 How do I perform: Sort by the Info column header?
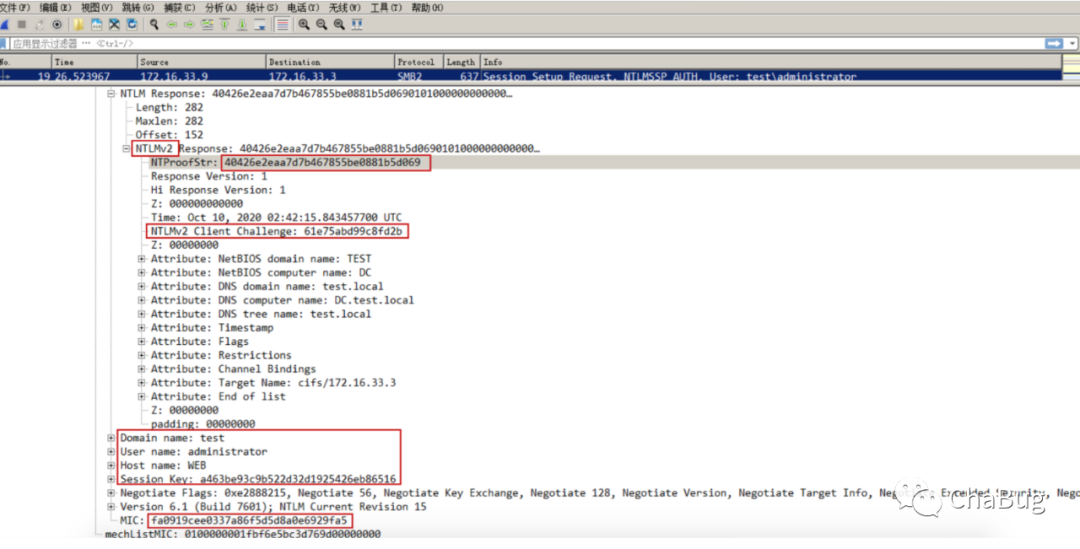pos(771,62)
